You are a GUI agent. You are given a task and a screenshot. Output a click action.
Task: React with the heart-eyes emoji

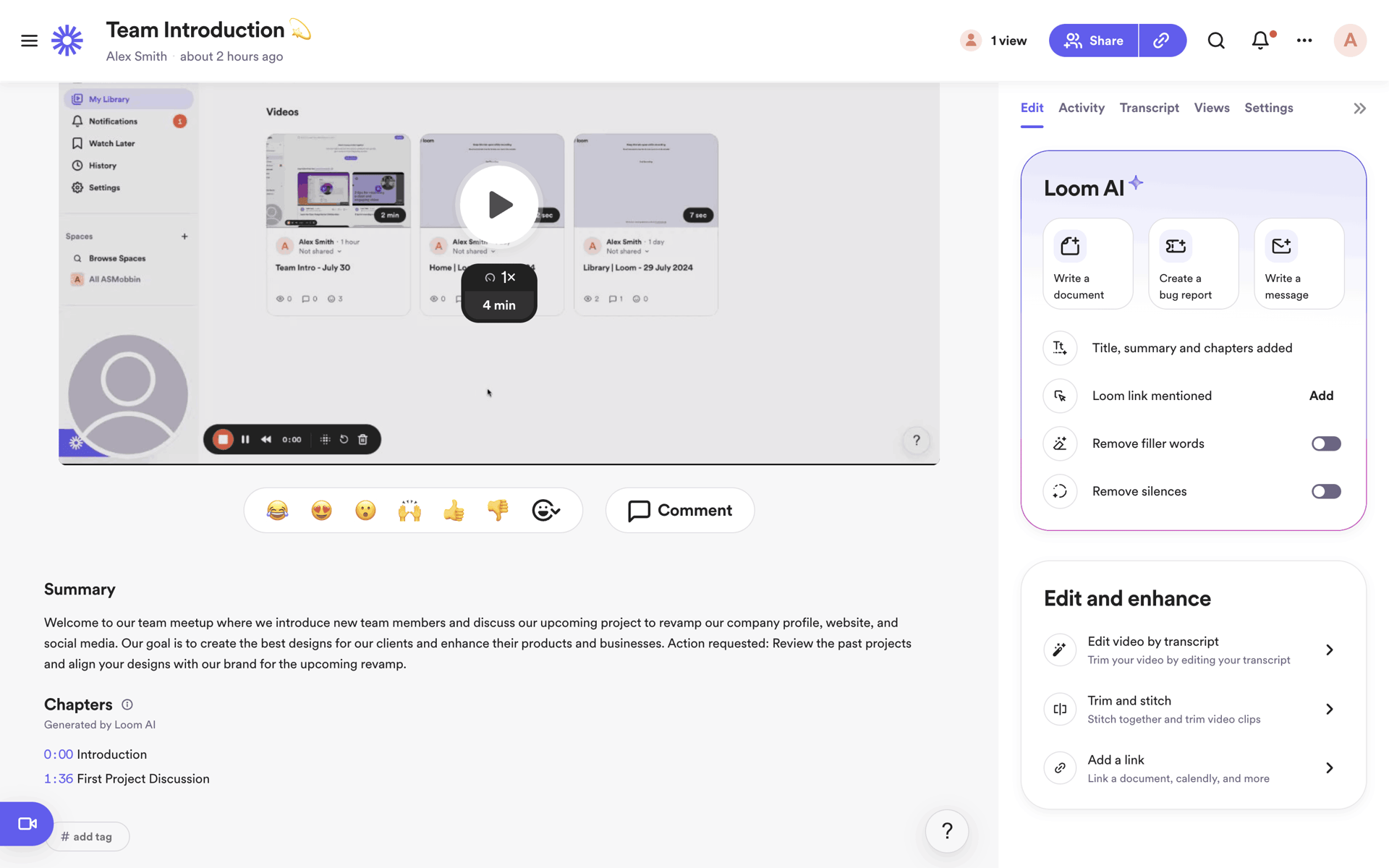tap(321, 511)
